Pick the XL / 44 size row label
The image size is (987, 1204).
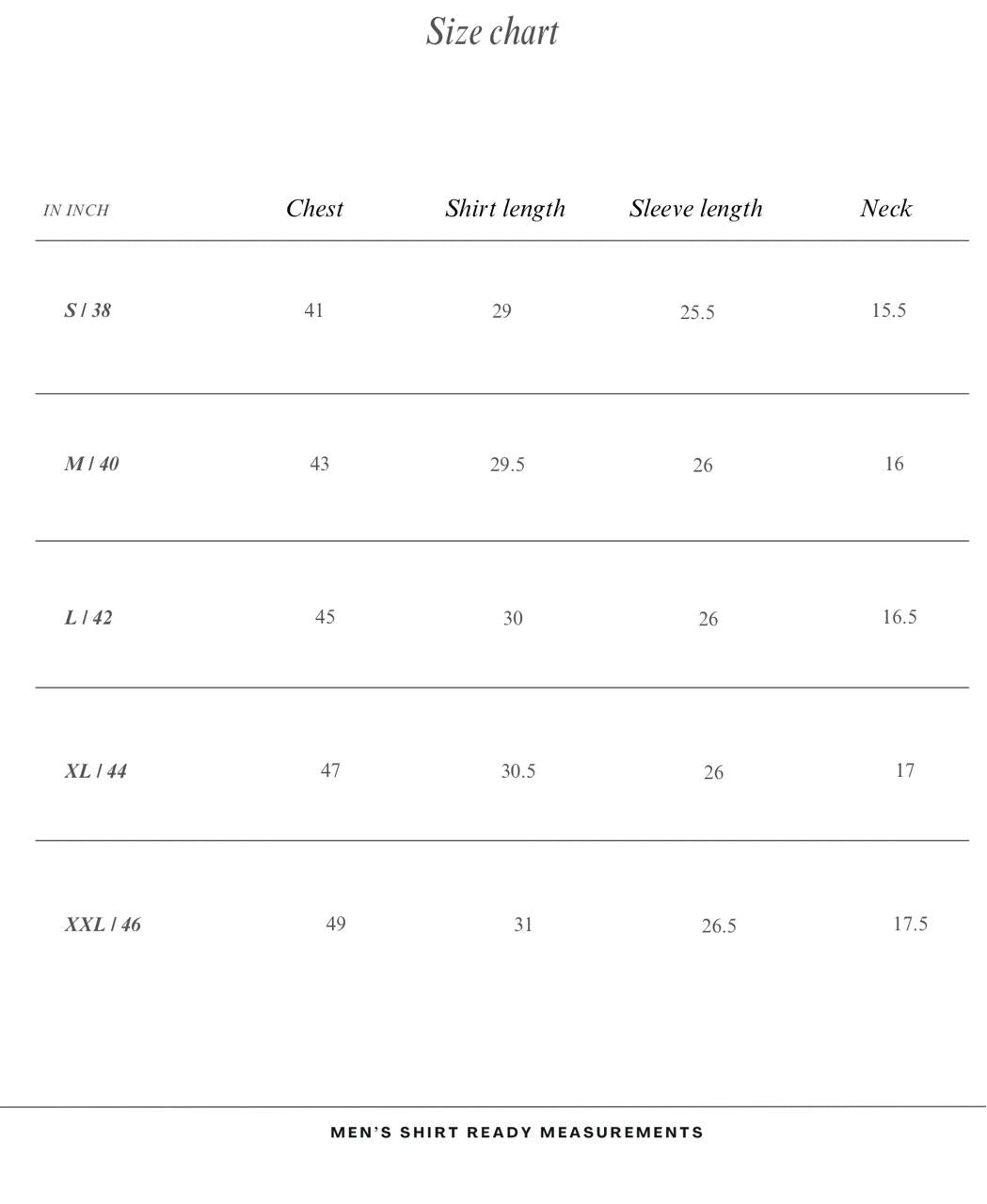click(95, 771)
